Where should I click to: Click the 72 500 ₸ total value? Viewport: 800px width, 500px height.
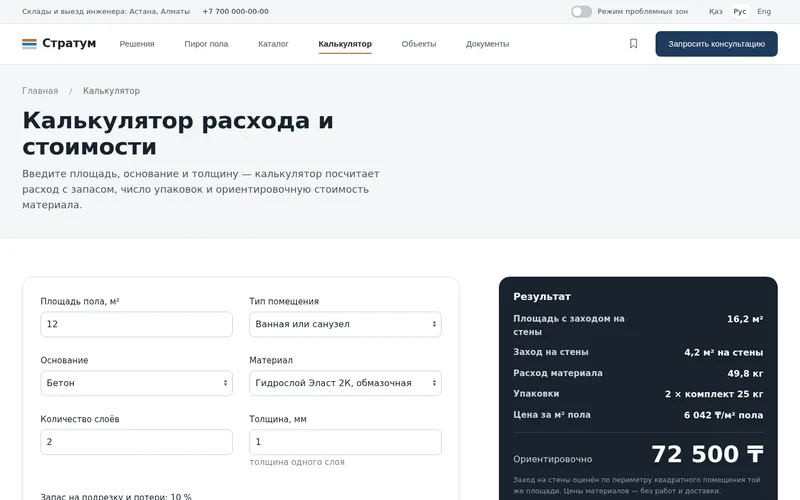tap(707, 454)
